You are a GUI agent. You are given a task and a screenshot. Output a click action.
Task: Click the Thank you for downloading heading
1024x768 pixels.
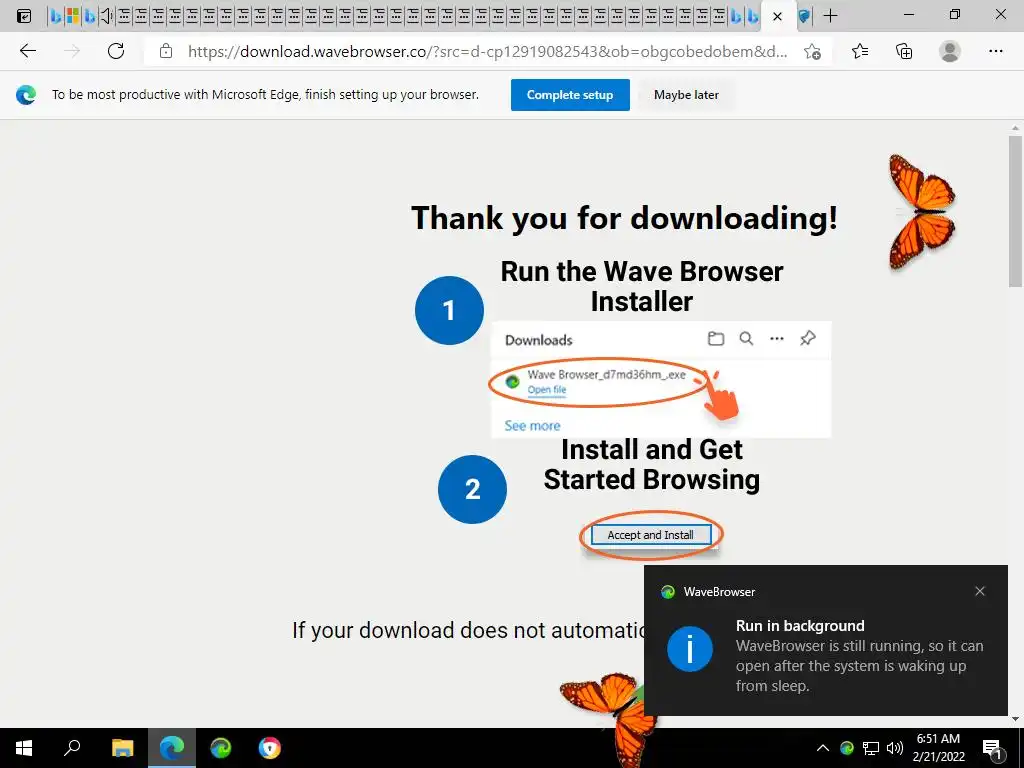coord(624,217)
